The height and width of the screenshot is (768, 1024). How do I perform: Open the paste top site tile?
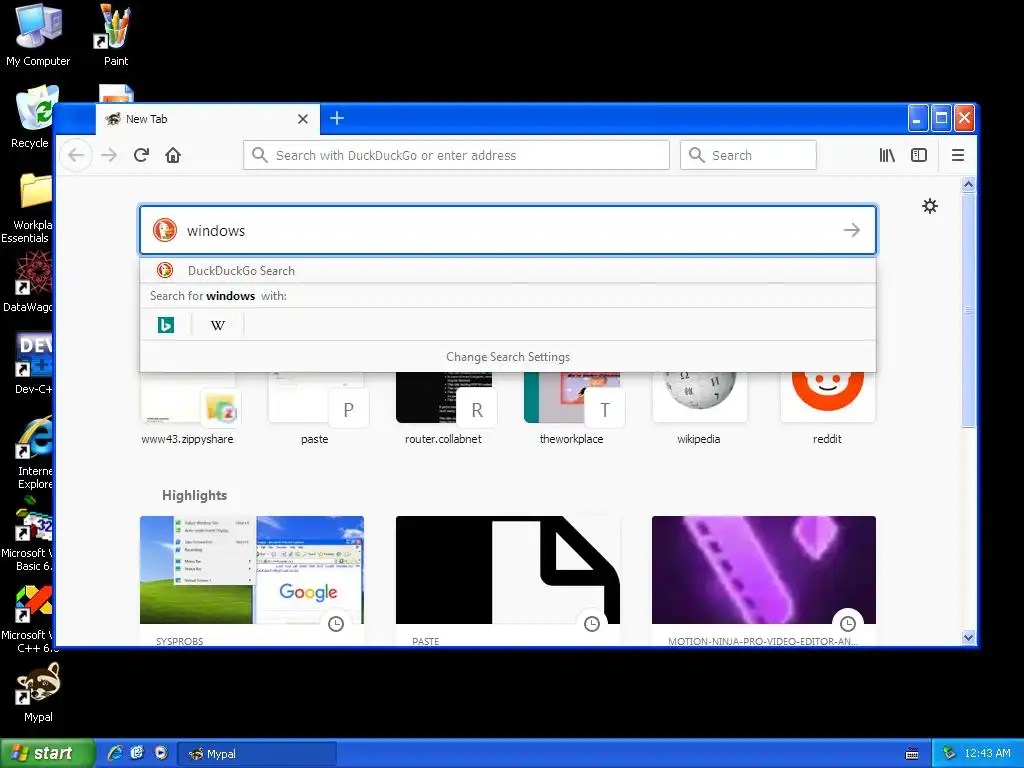tap(315, 408)
